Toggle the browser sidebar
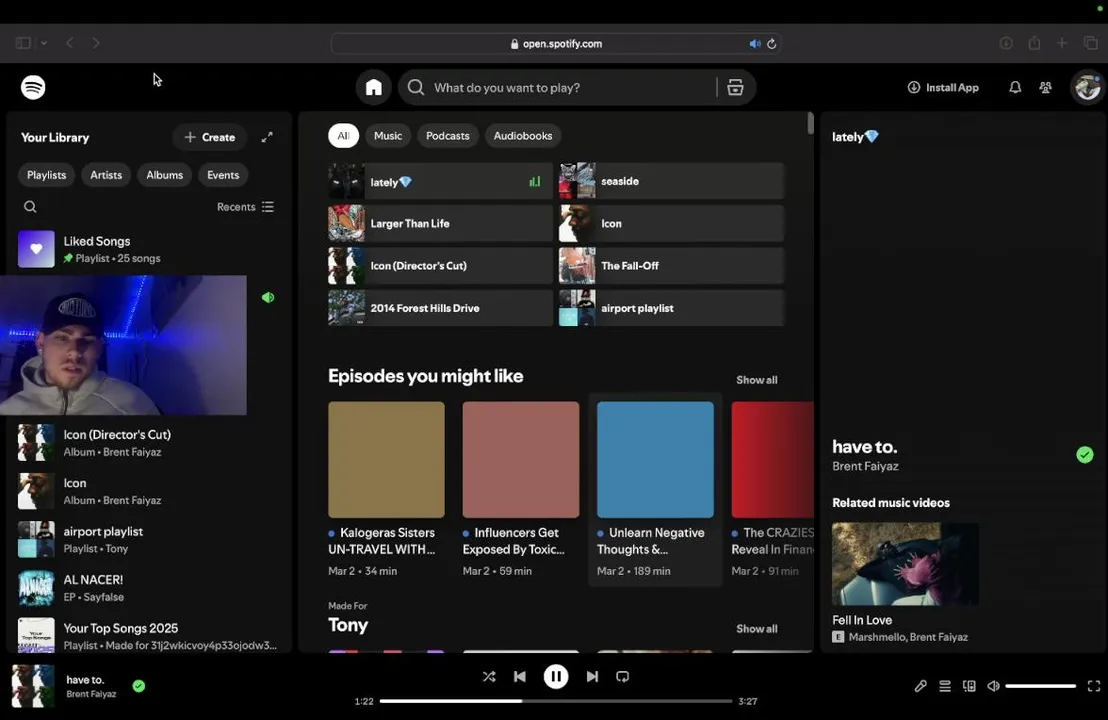This screenshot has width=1108, height=720. pos(23,43)
